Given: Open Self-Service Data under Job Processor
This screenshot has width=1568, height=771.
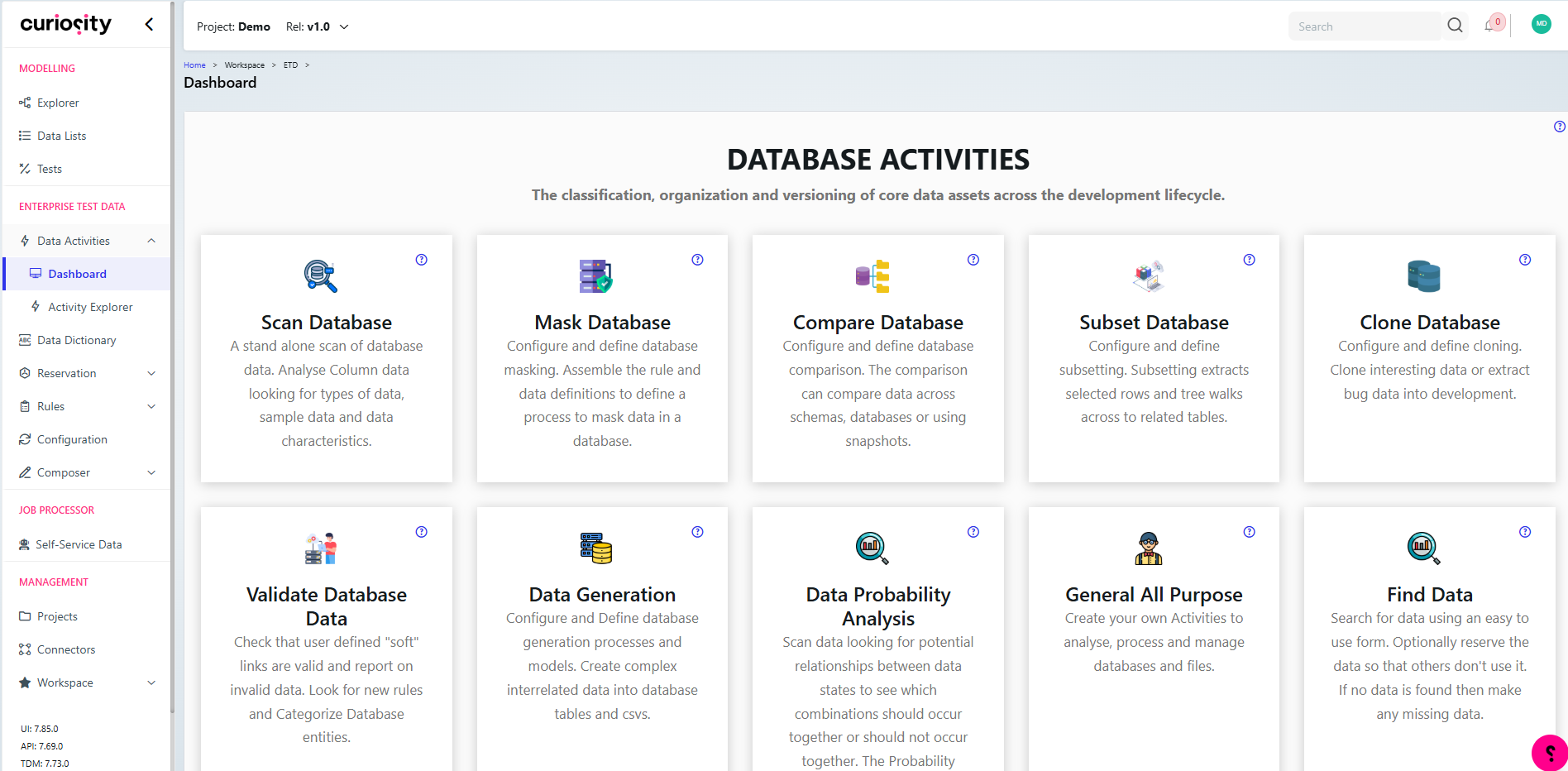Looking at the screenshot, I should click(x=79, y=544).
